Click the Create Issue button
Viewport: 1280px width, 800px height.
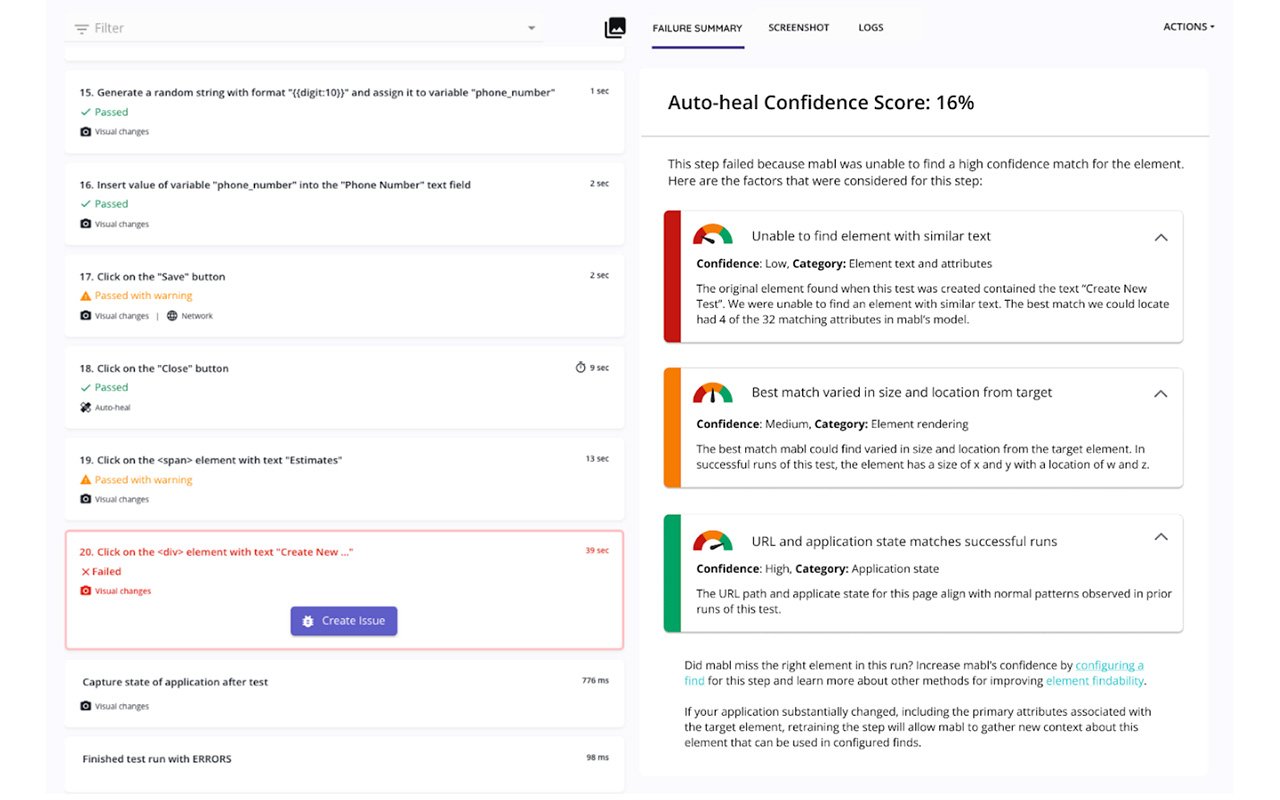344,621
